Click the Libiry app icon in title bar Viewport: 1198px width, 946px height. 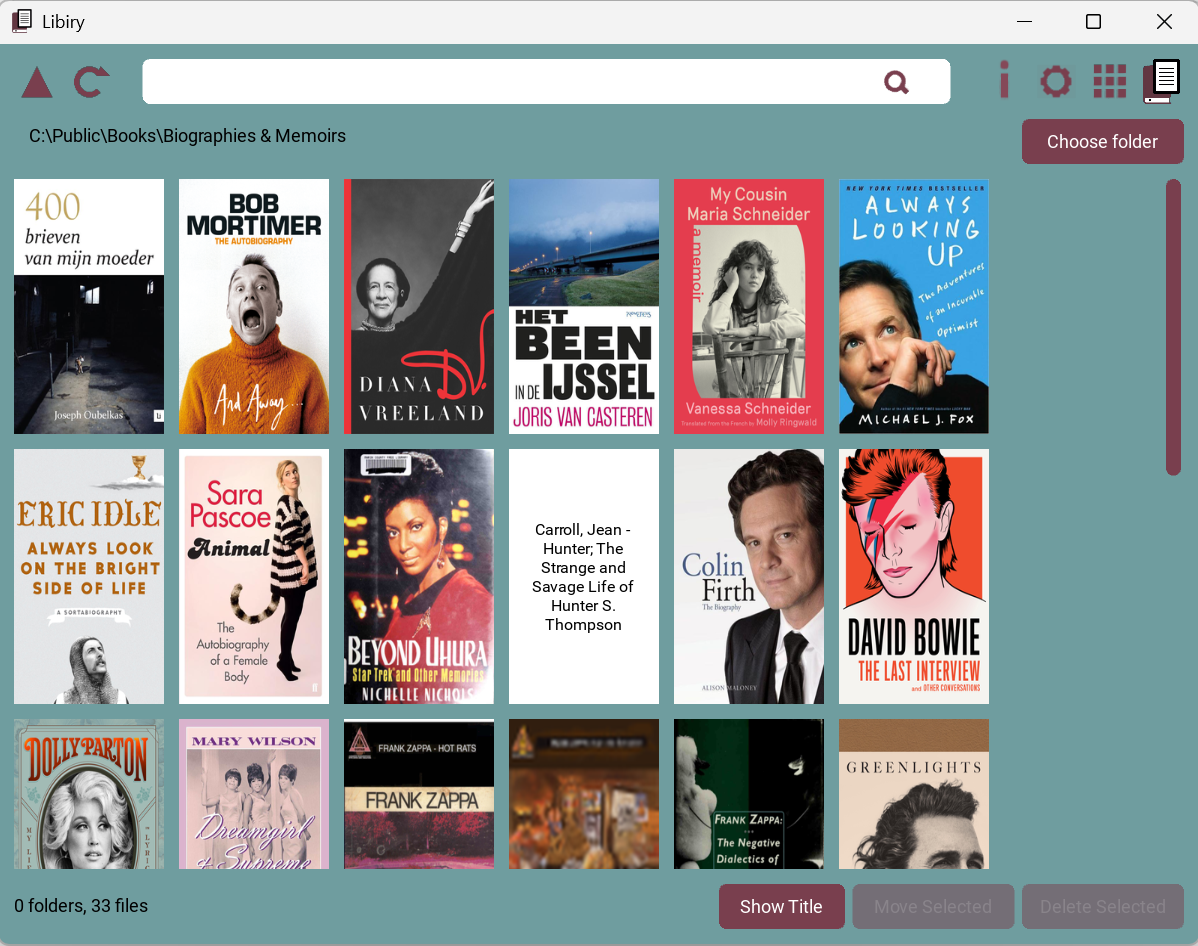pyautogui.click(x=22, y=21)
